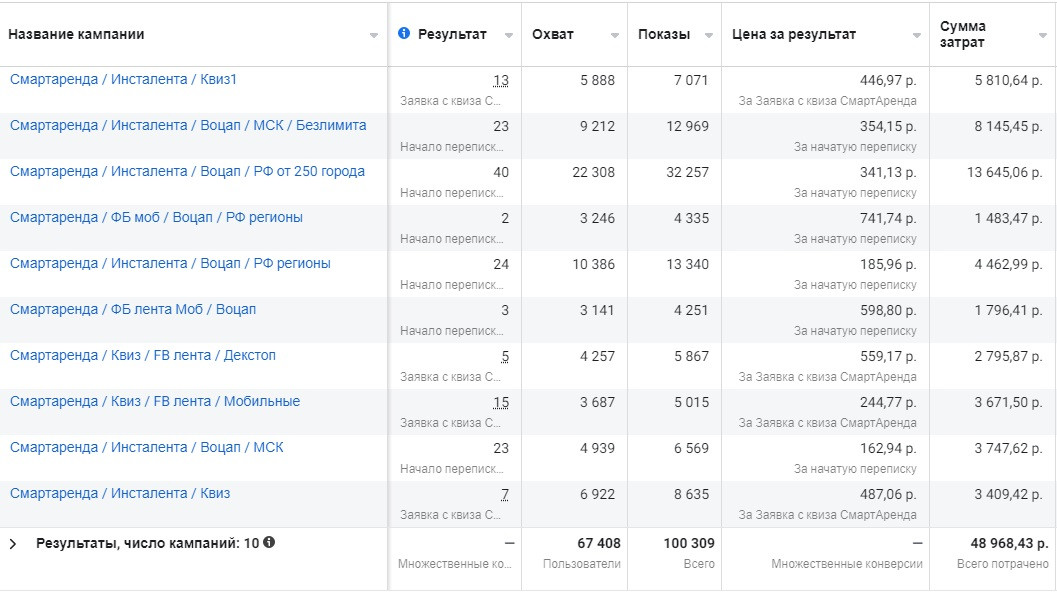The height and width of the screenshot is (593, 1057).
Task: Select the cost per result 598,80 р.
Action: (888, 311)
